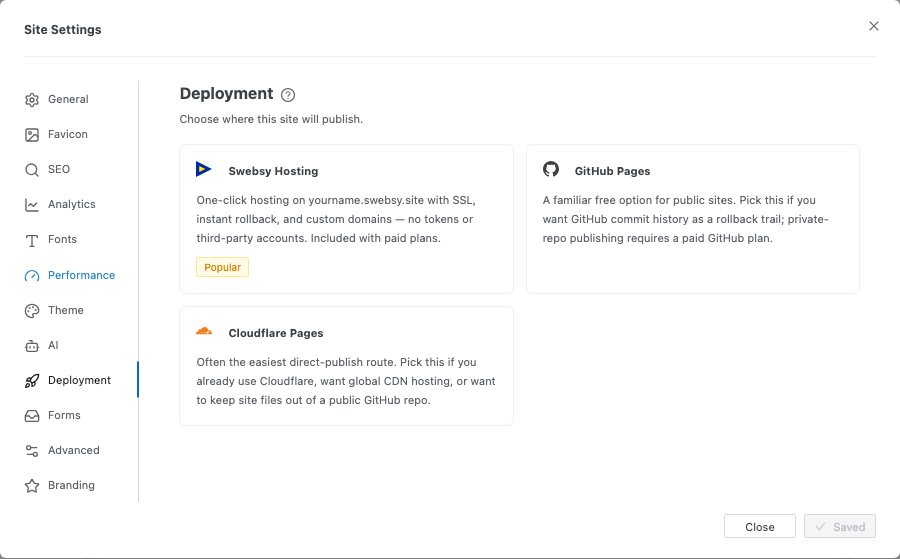Screen dimensions: 900x559
Task: Go to the Advanced settings label
Action: [73, 451]
